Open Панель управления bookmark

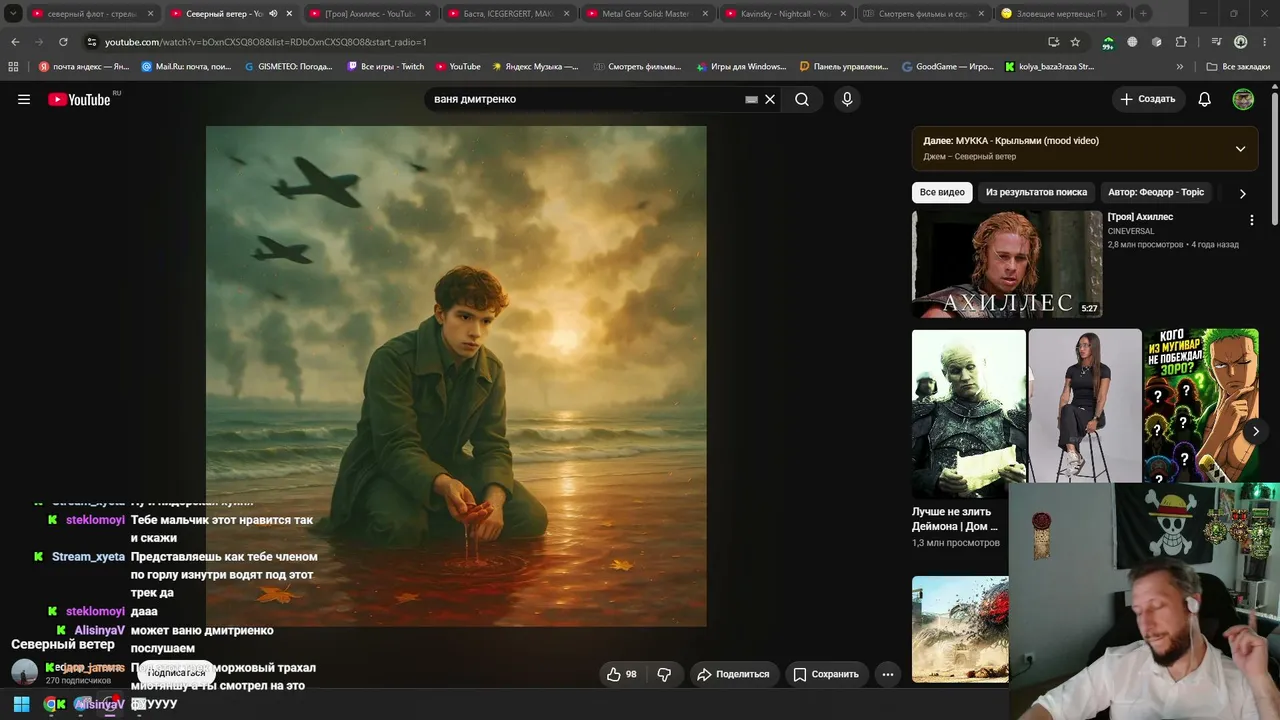[844, 67]
